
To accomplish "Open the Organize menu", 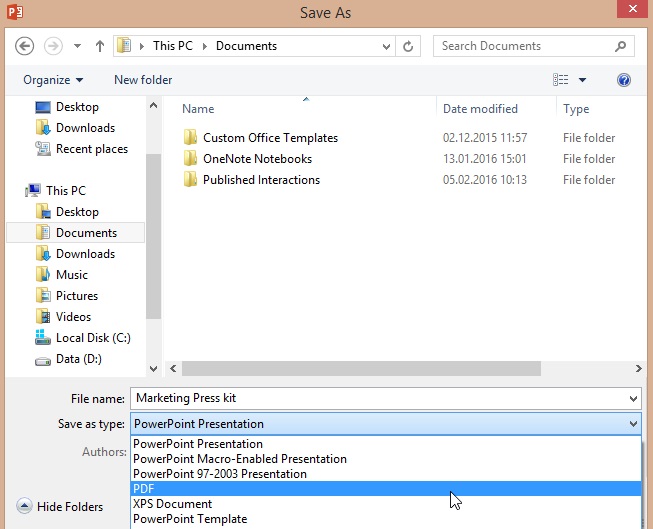I will tap(53, 80).
